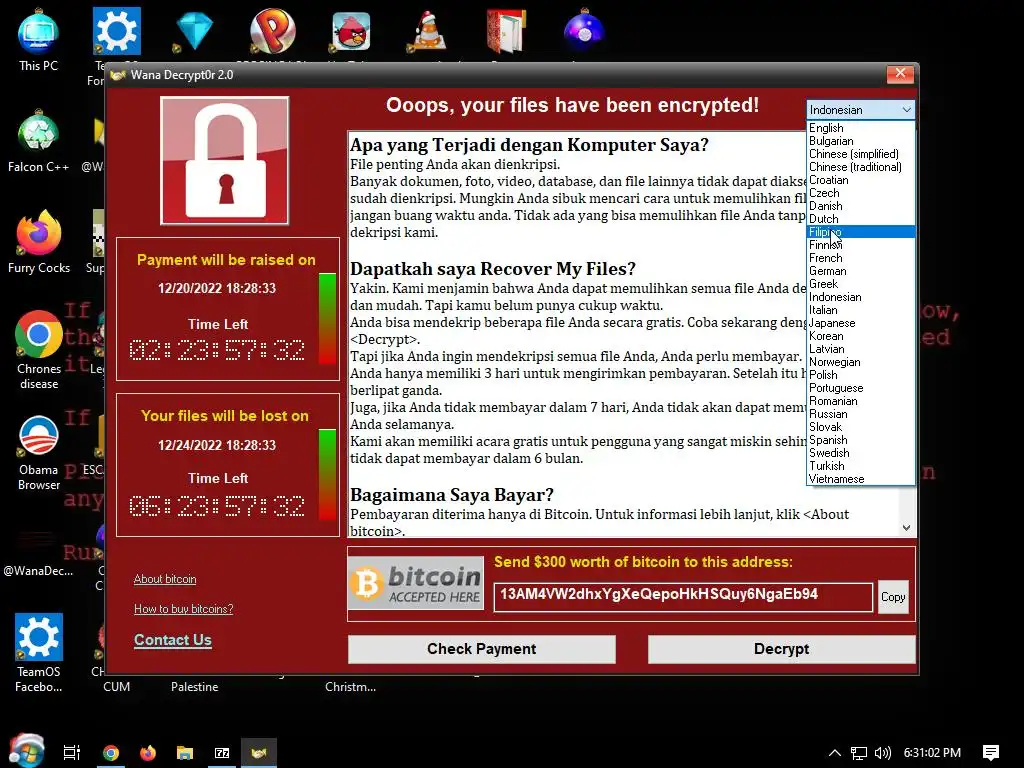Open Chrome from the taskbar
Viewport: 1024px width, 768px height.
coord(111,752)
